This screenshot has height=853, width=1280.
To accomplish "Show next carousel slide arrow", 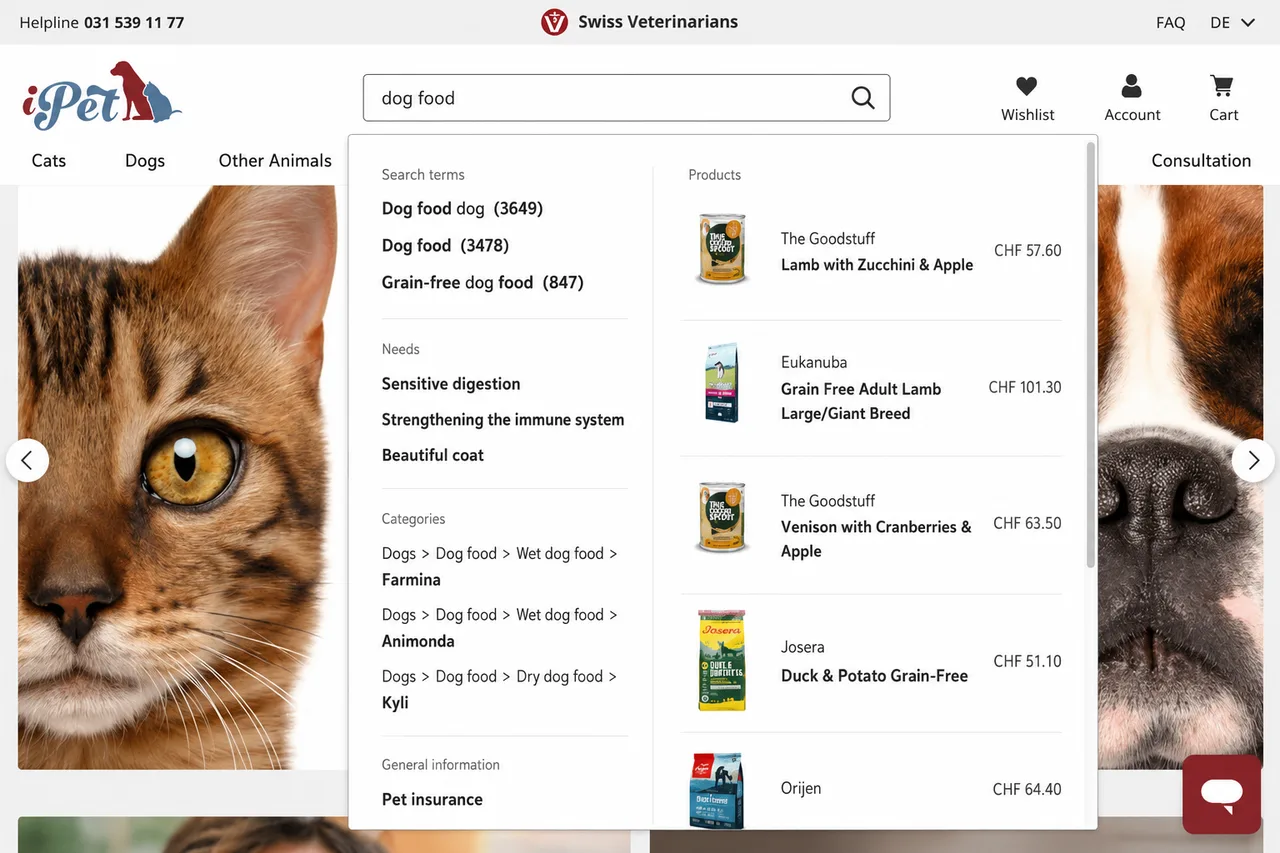I will [x=1253, y=460].
